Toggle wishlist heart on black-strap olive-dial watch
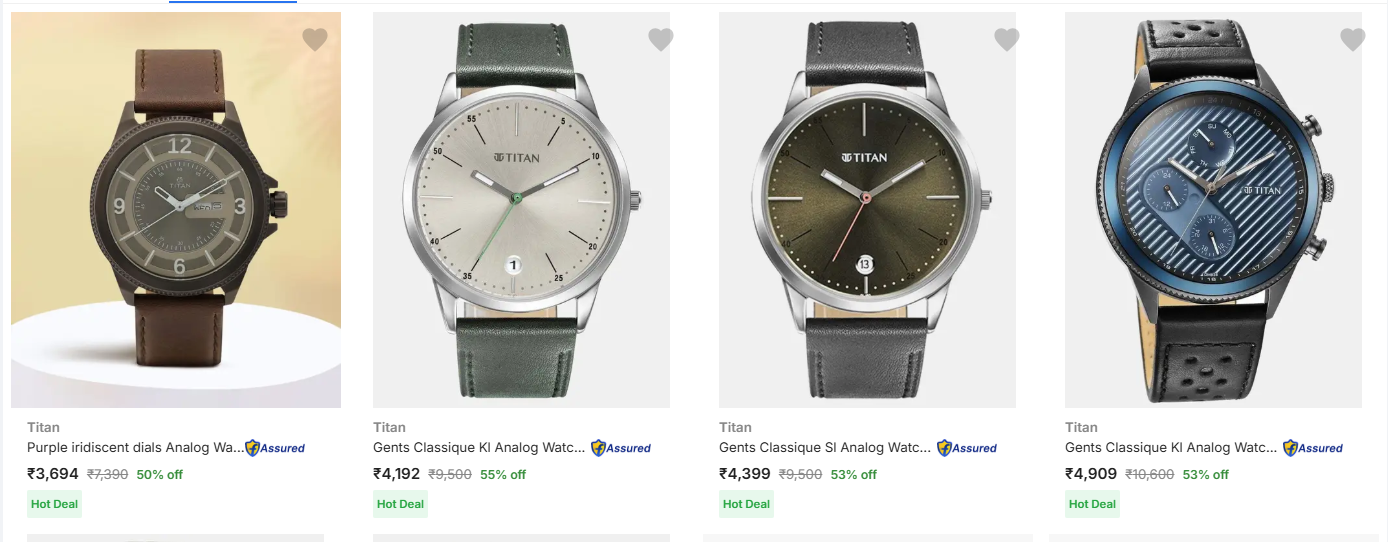The image size is (1388, 542). [x=1007, y=40]
